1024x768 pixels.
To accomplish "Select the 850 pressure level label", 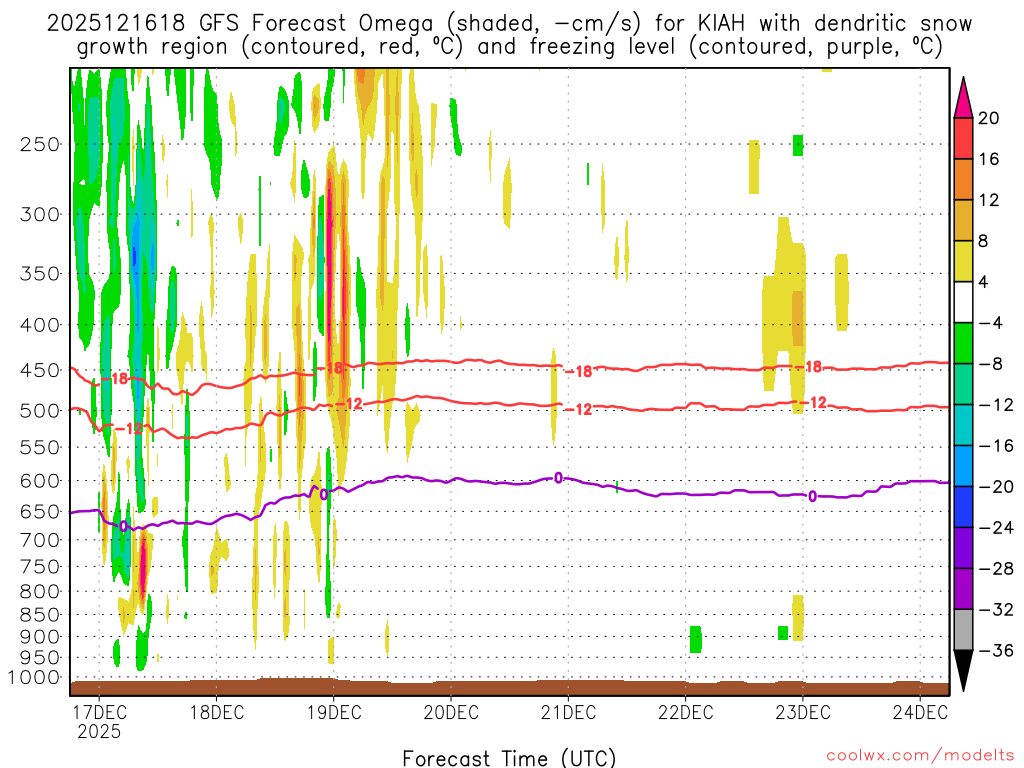I will [40, 615].
